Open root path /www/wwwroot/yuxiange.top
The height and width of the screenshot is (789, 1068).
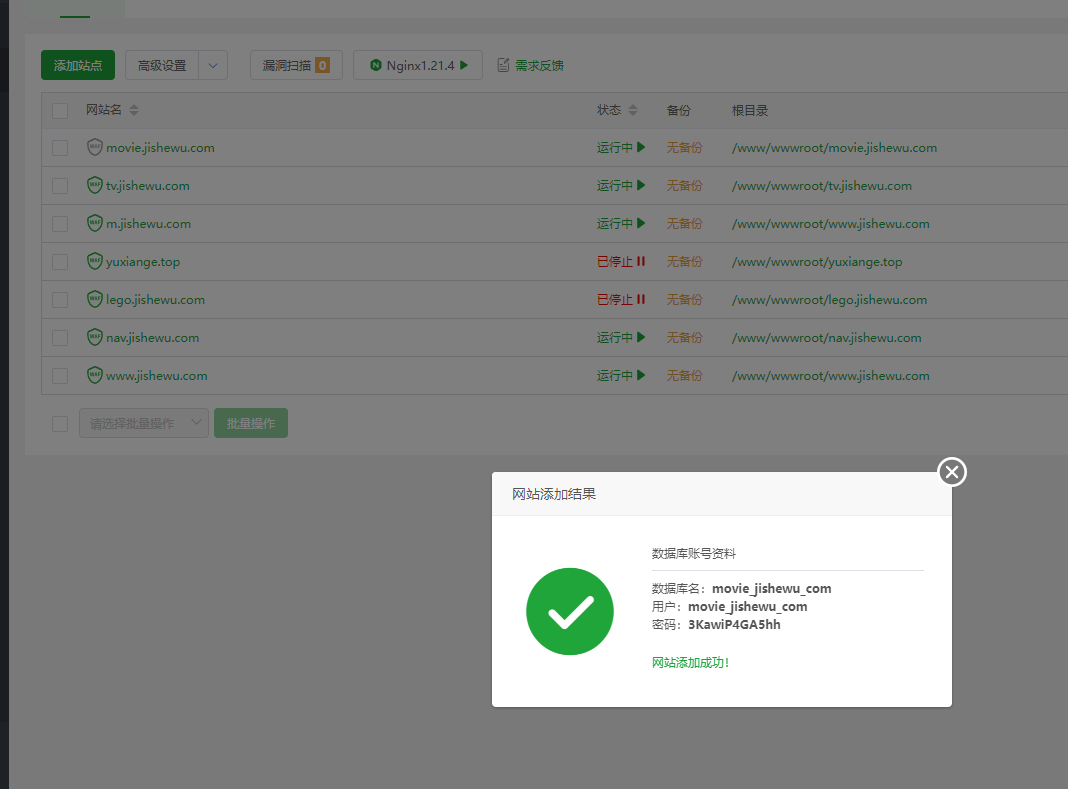817,262
